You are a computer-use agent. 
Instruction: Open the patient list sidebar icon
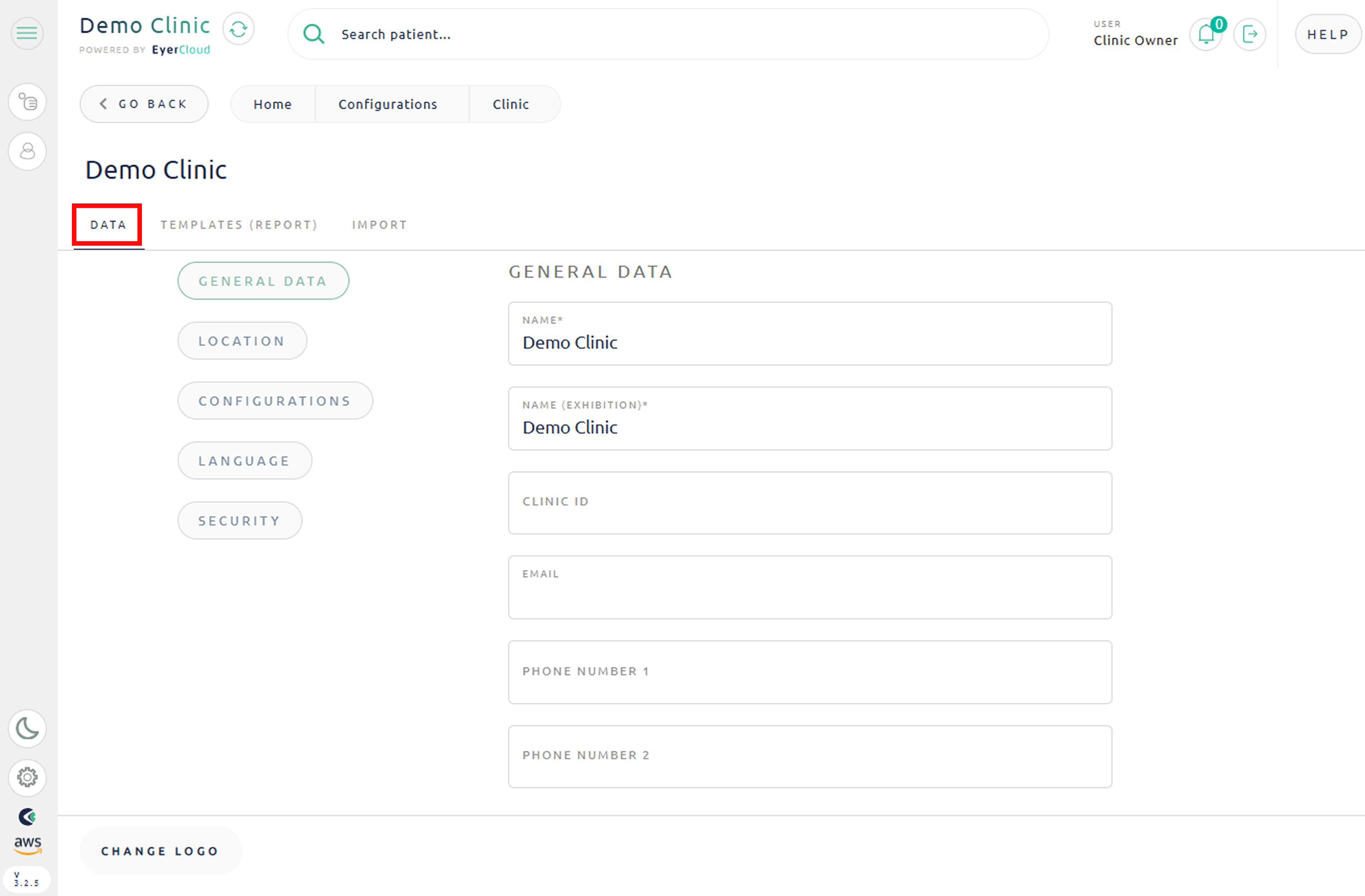coord(27,102)
